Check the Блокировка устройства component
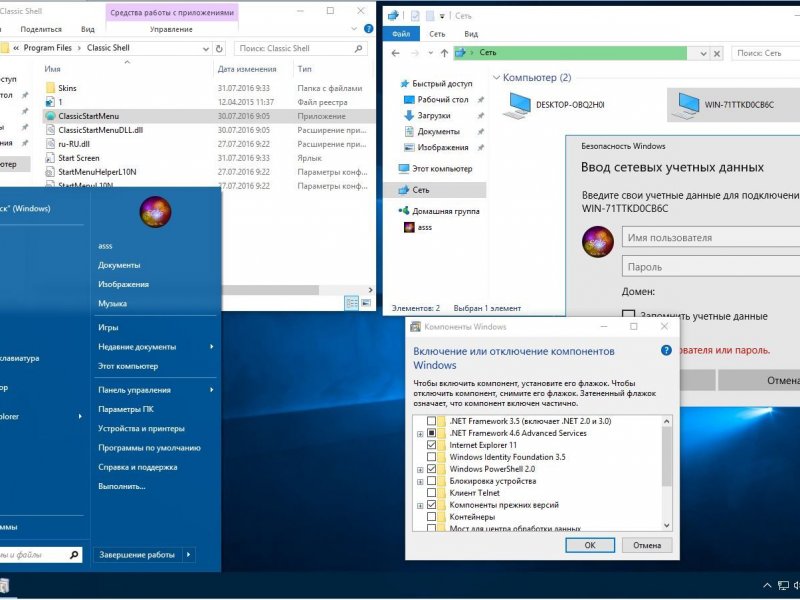 click(431, 481)
